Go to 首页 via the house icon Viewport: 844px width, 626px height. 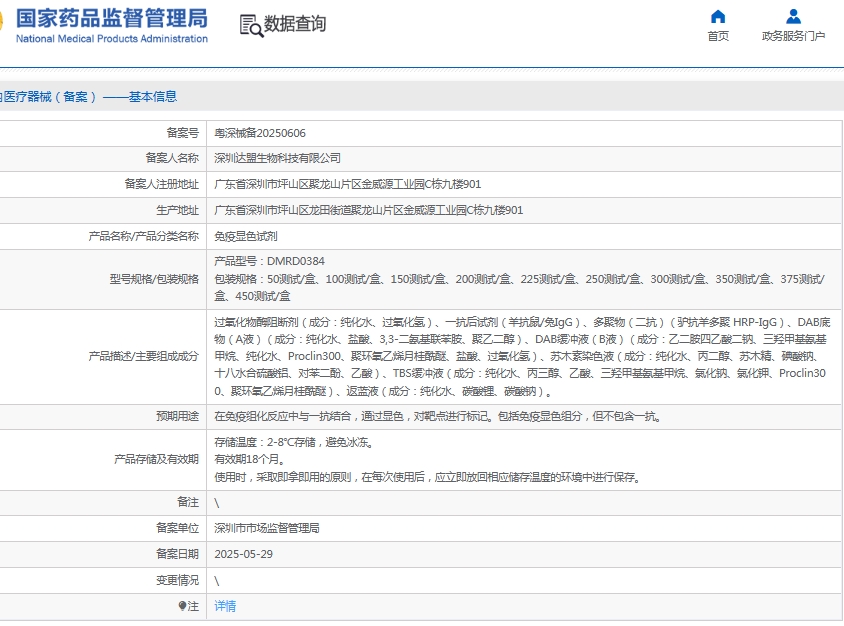click(718, 17)
